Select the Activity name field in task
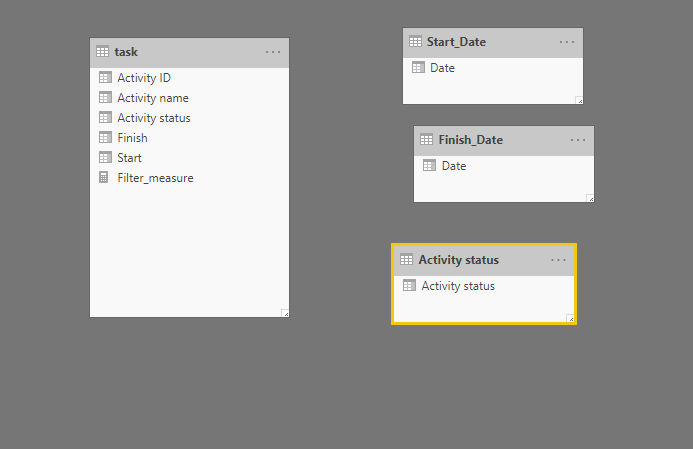The width and height of the screenshot is (693, 449). [x=152, y=98]
